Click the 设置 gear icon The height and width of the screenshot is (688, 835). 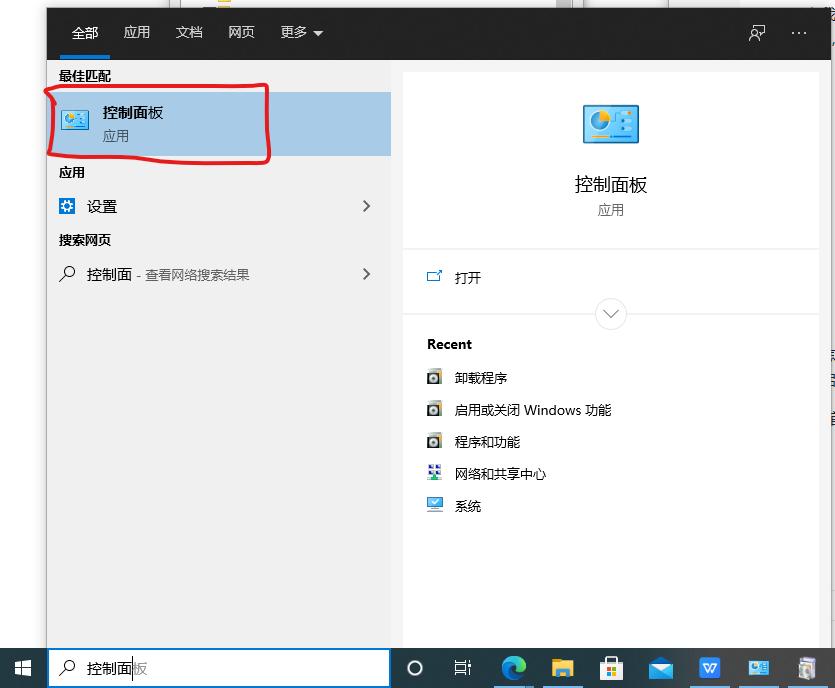point(68,206)
